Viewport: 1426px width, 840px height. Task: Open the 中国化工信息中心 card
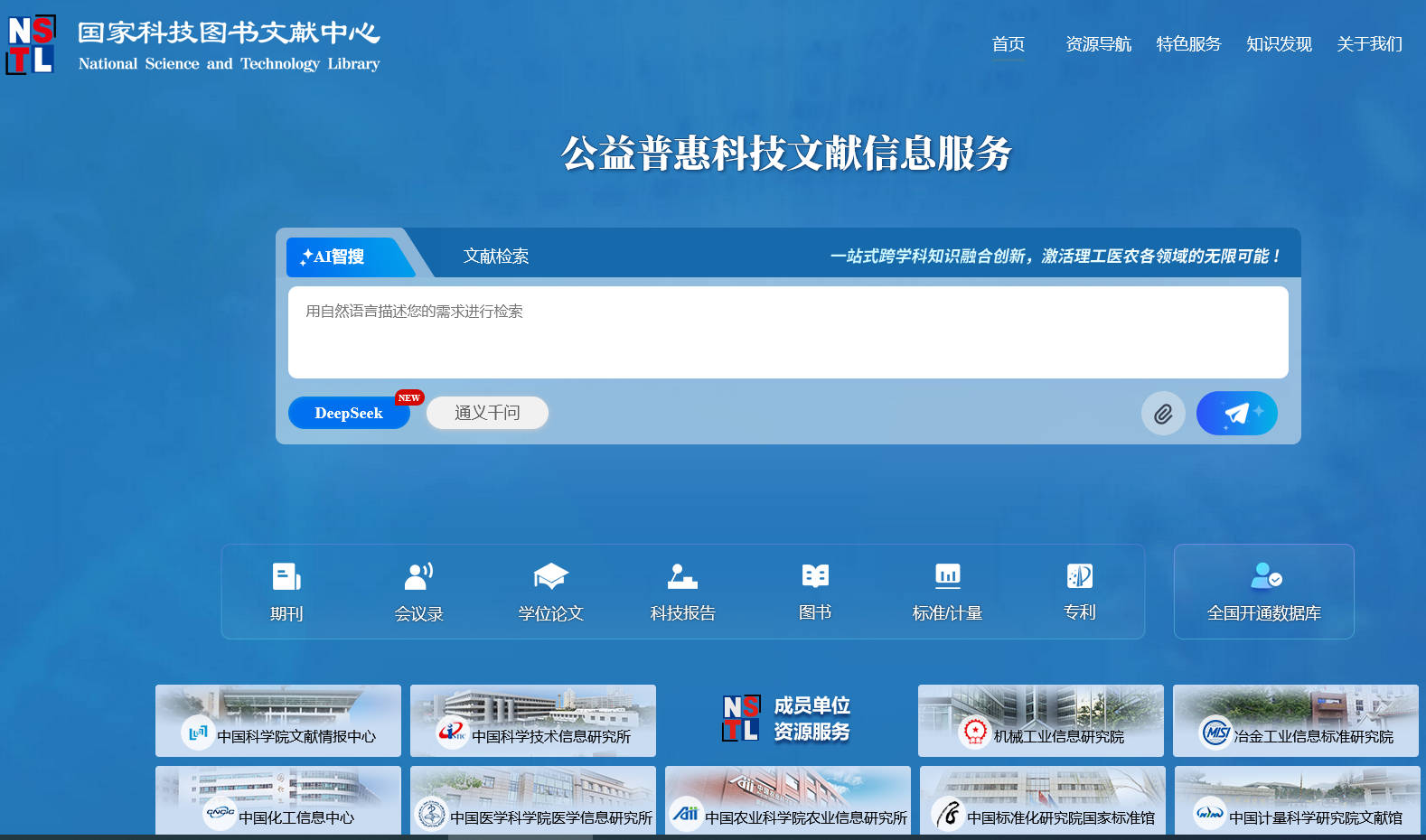tap(278, 801)
